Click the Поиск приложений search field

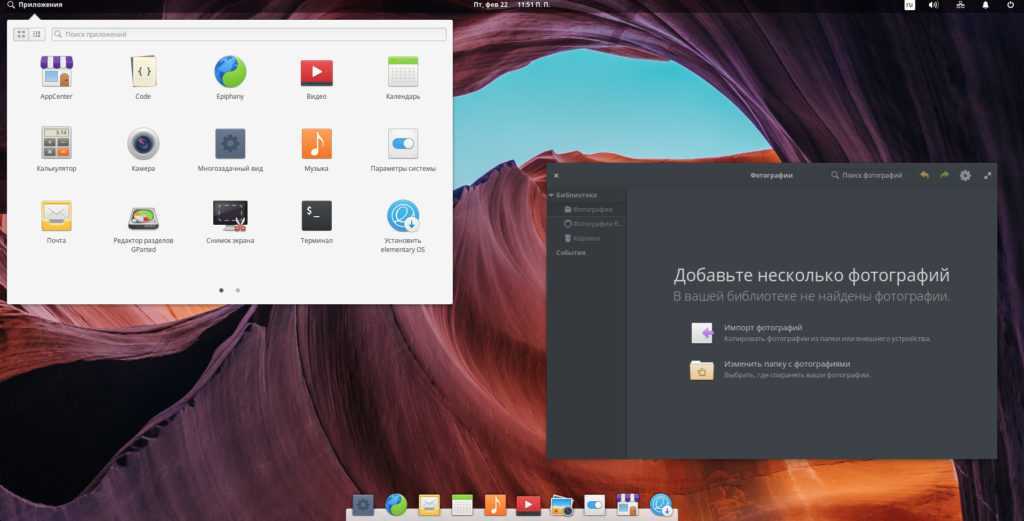[x=250, y=34]
